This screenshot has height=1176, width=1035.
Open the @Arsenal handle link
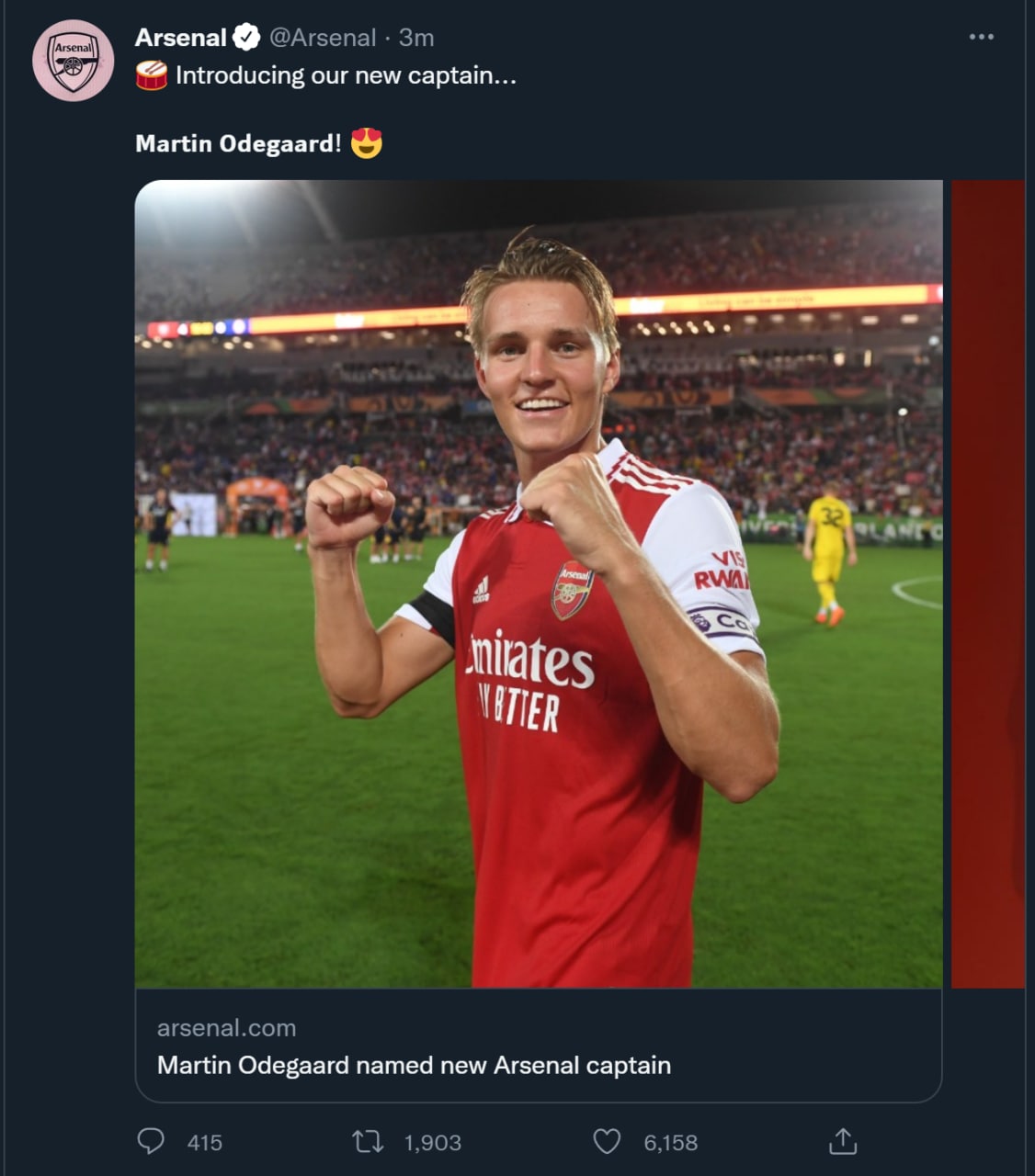pyautogui.click(x=323, y=38)
